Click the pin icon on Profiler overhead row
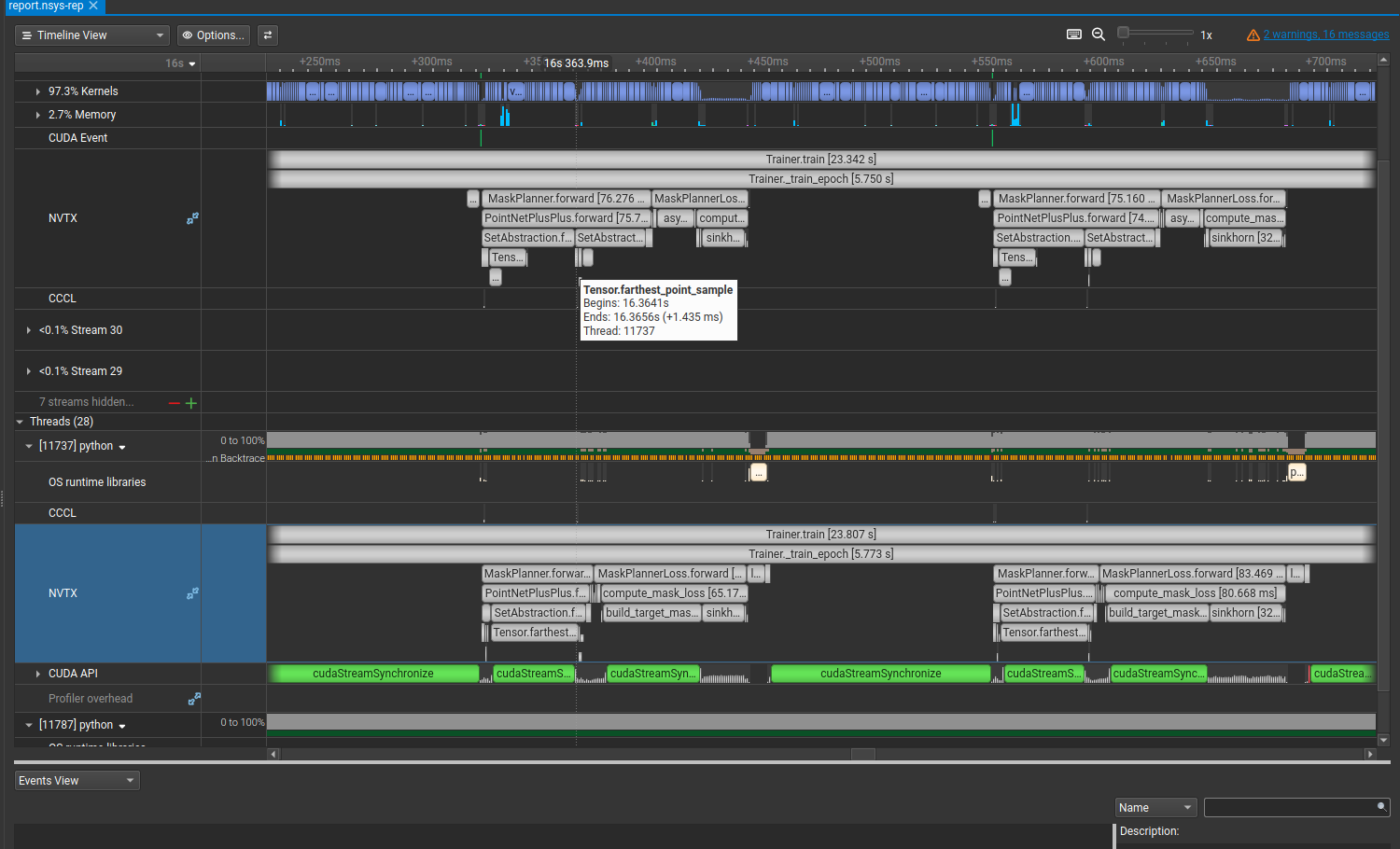The image size is (1400, 849). tap(194, 699)
